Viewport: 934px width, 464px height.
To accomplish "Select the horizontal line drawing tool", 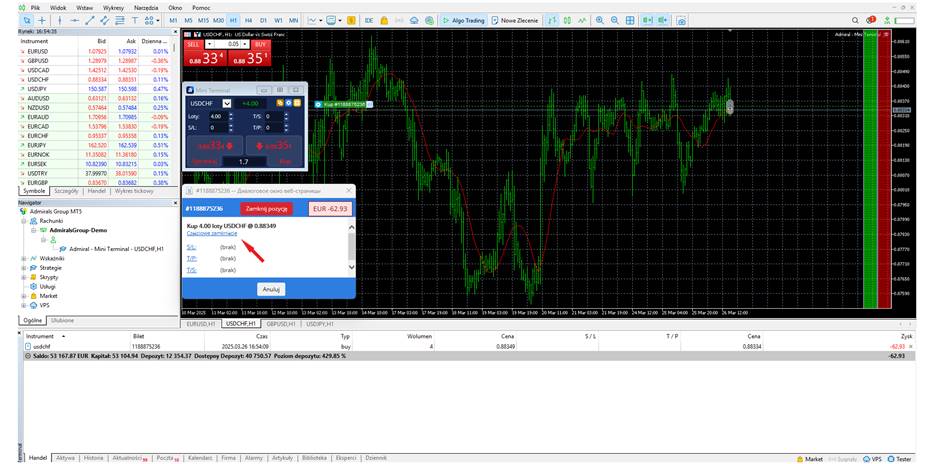I will point(74,20).
